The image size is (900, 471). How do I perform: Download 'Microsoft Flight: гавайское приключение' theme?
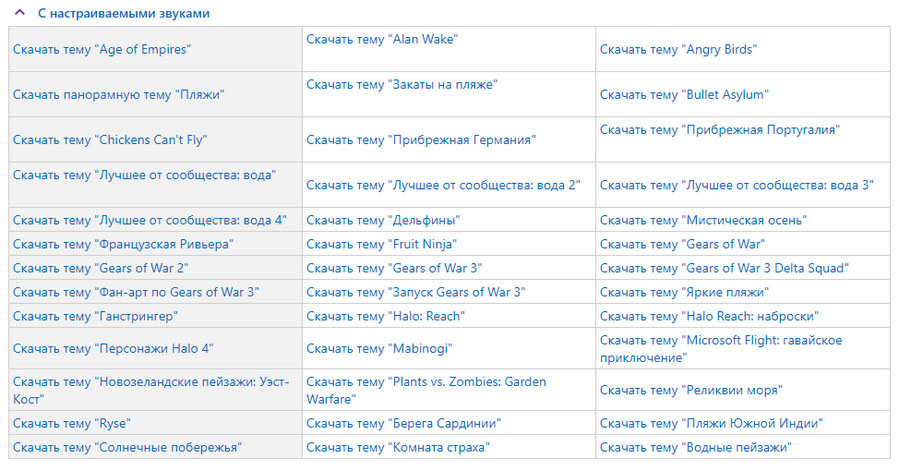[x=721, y=349]
